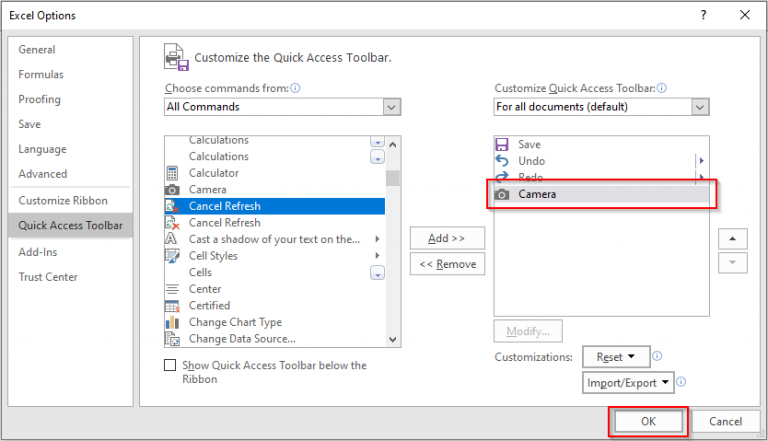Click the Certified table icon

(172, 306)
